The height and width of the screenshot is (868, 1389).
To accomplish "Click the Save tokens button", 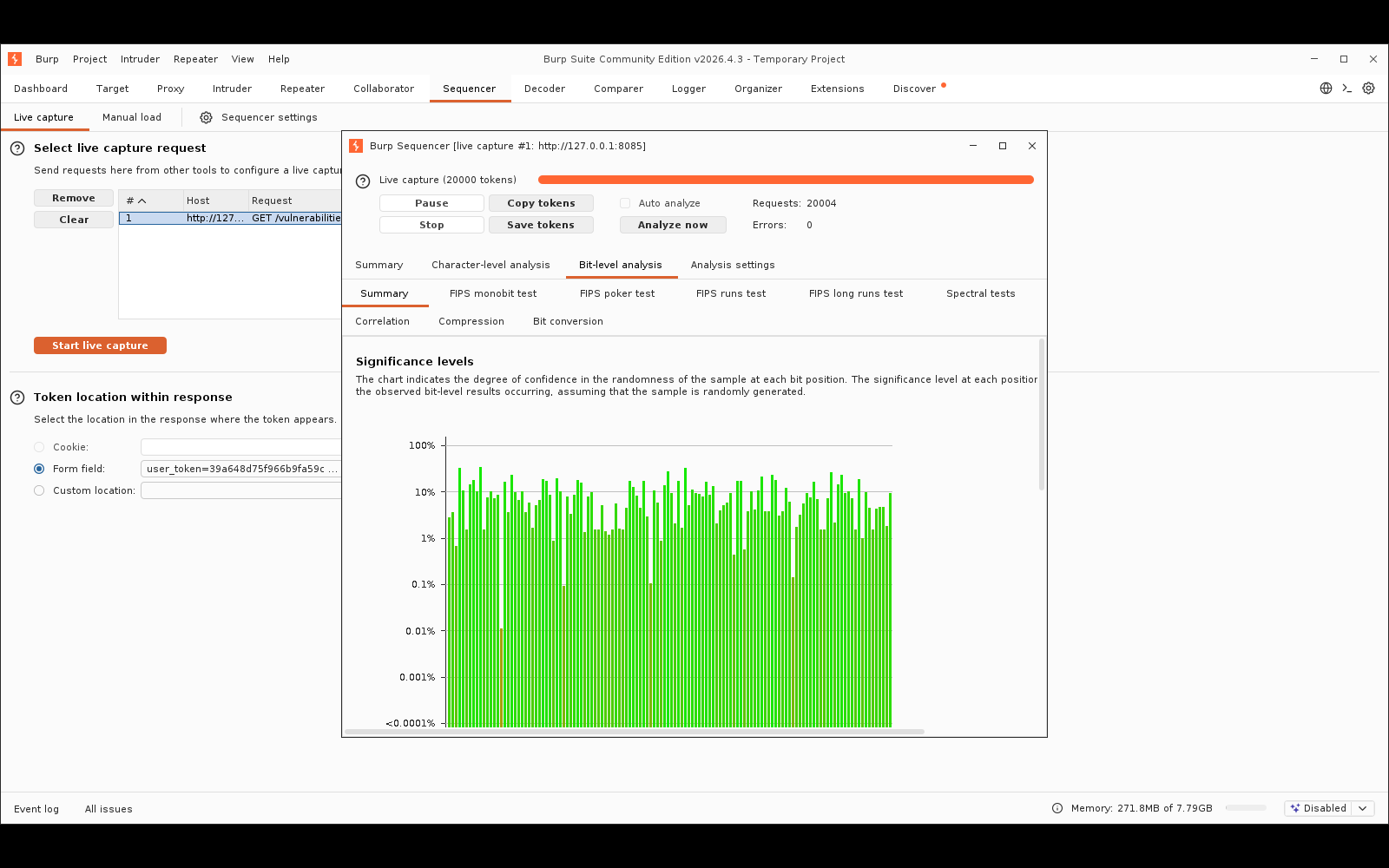I will [x=541, y=225].
